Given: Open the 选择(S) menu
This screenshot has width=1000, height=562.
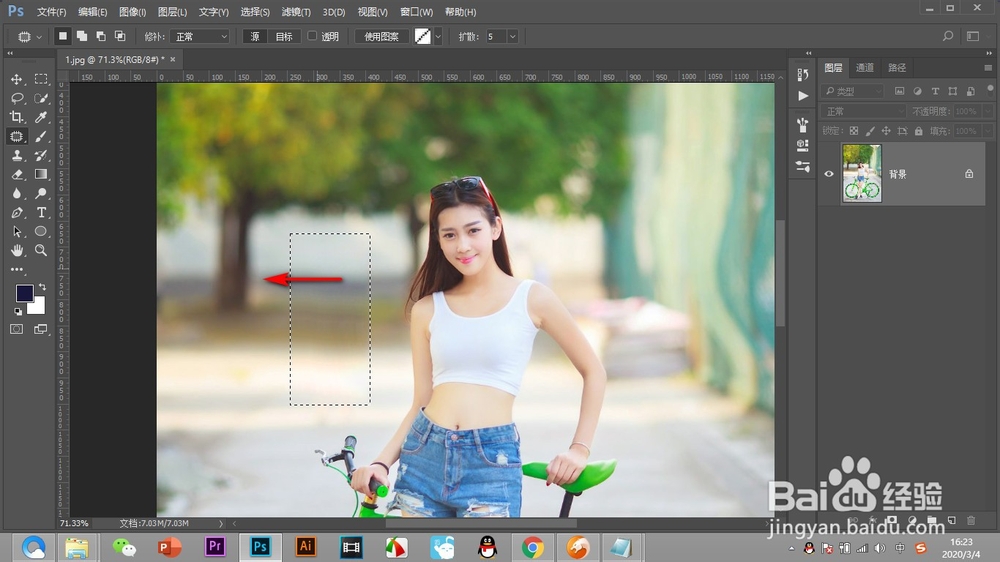Looking at the screenshot, I should [x=255, y=12].
